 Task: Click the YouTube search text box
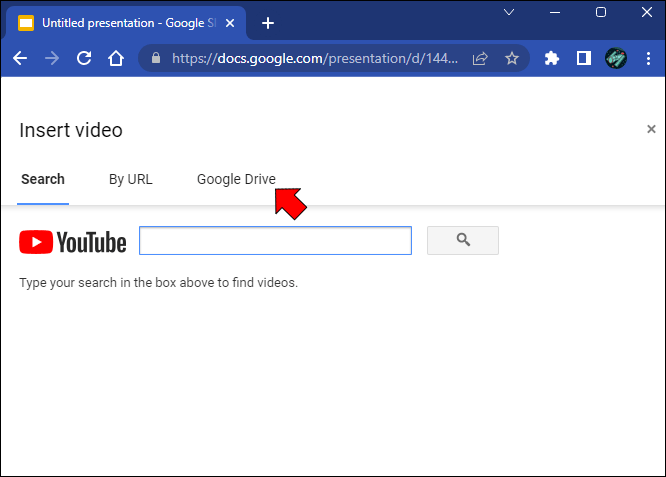click(x=275, y=240)
